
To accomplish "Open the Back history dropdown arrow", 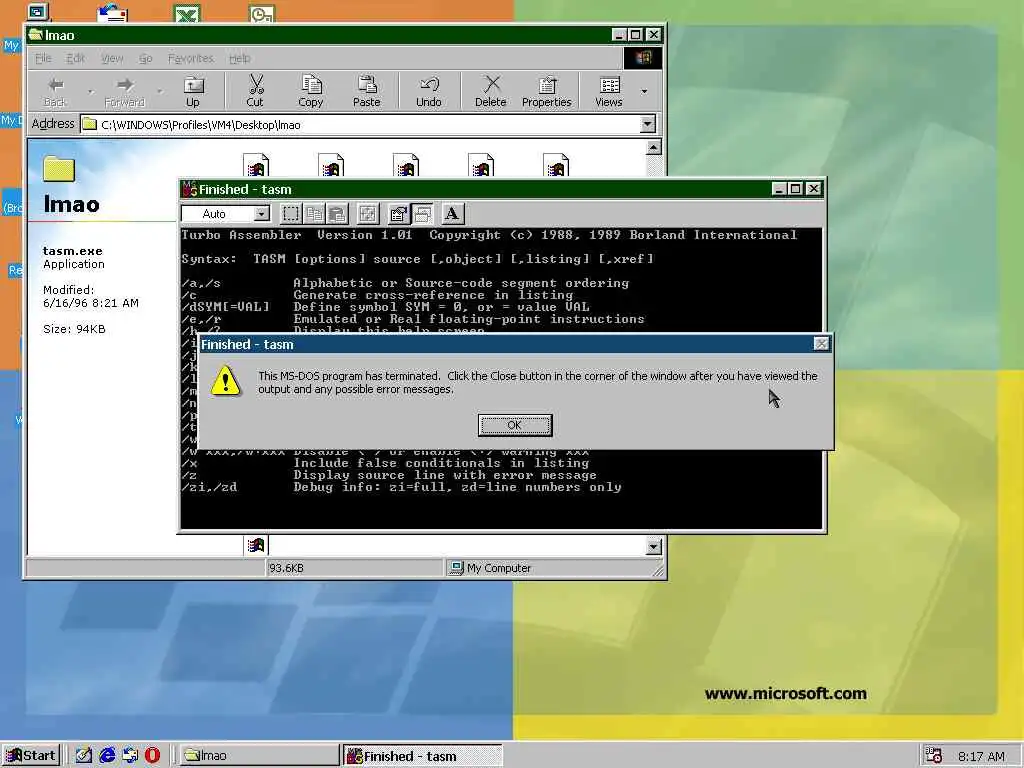I will [x=90, y=92].
